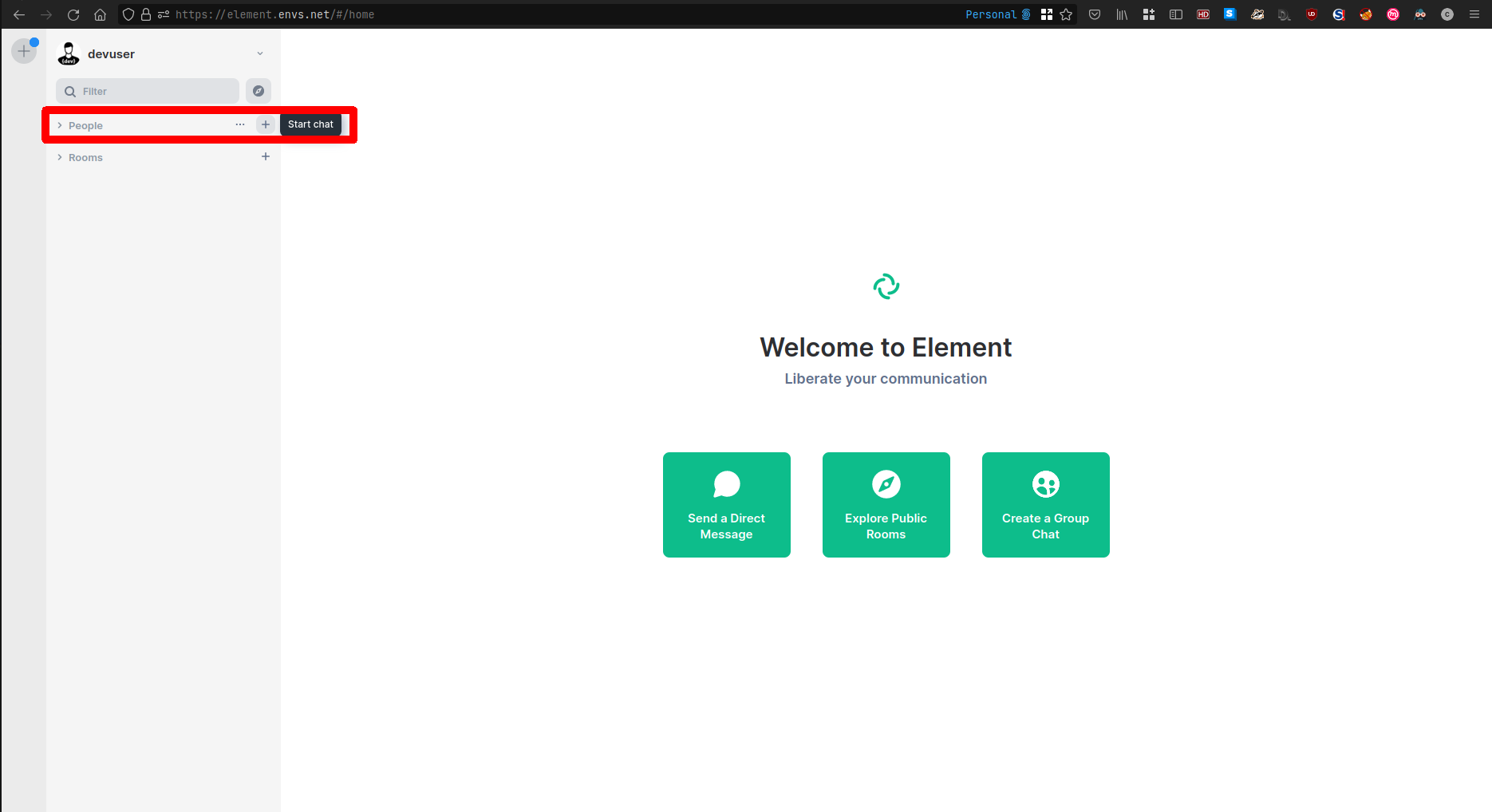Viewport: 1492px width, 812px height.
Task: Click Send a Direct Message button
Action: tap(727, 505)
